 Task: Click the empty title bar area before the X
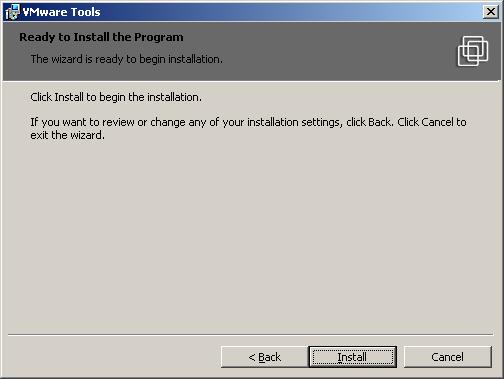click(x=290, y=12)
